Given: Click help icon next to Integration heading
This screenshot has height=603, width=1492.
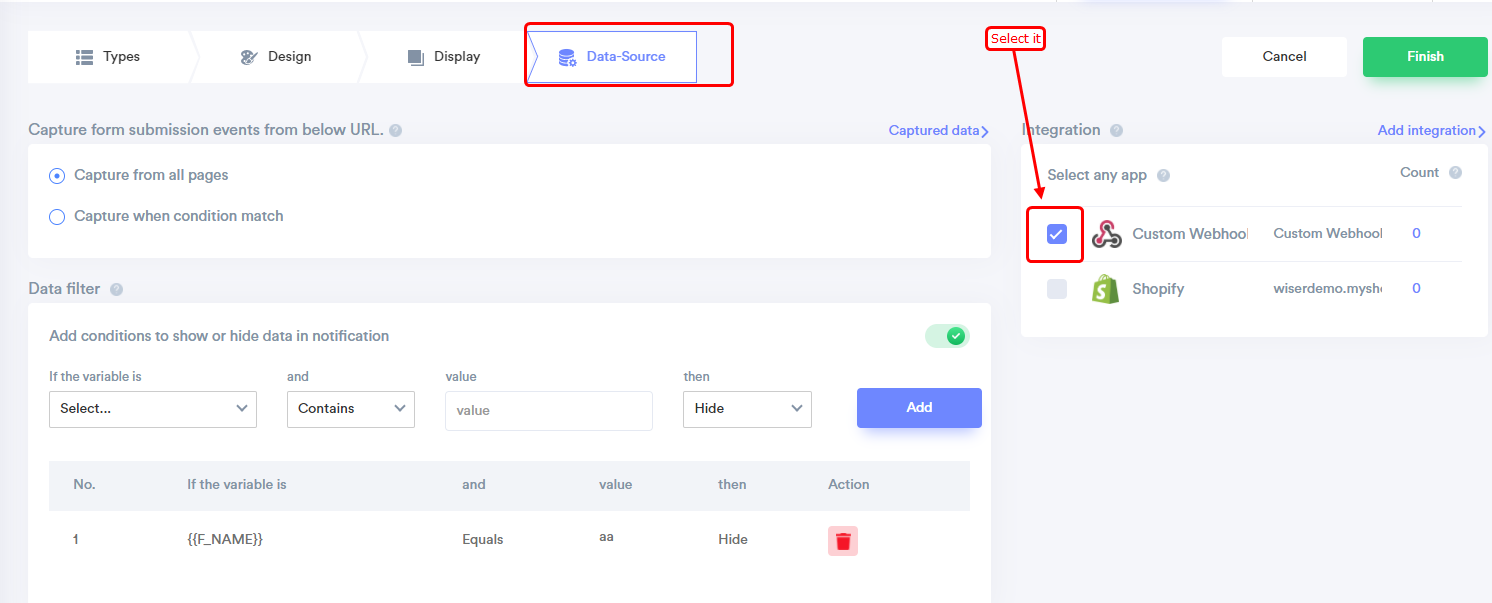Looking at the screenshot, I should pyautogui.click(x=1116, y=131).
